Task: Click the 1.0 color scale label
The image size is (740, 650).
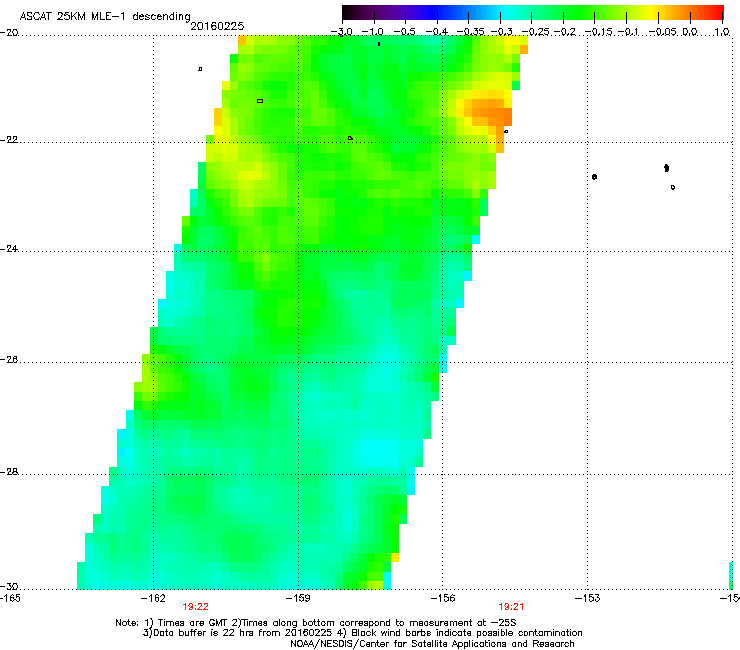Action: pos(722,32)
